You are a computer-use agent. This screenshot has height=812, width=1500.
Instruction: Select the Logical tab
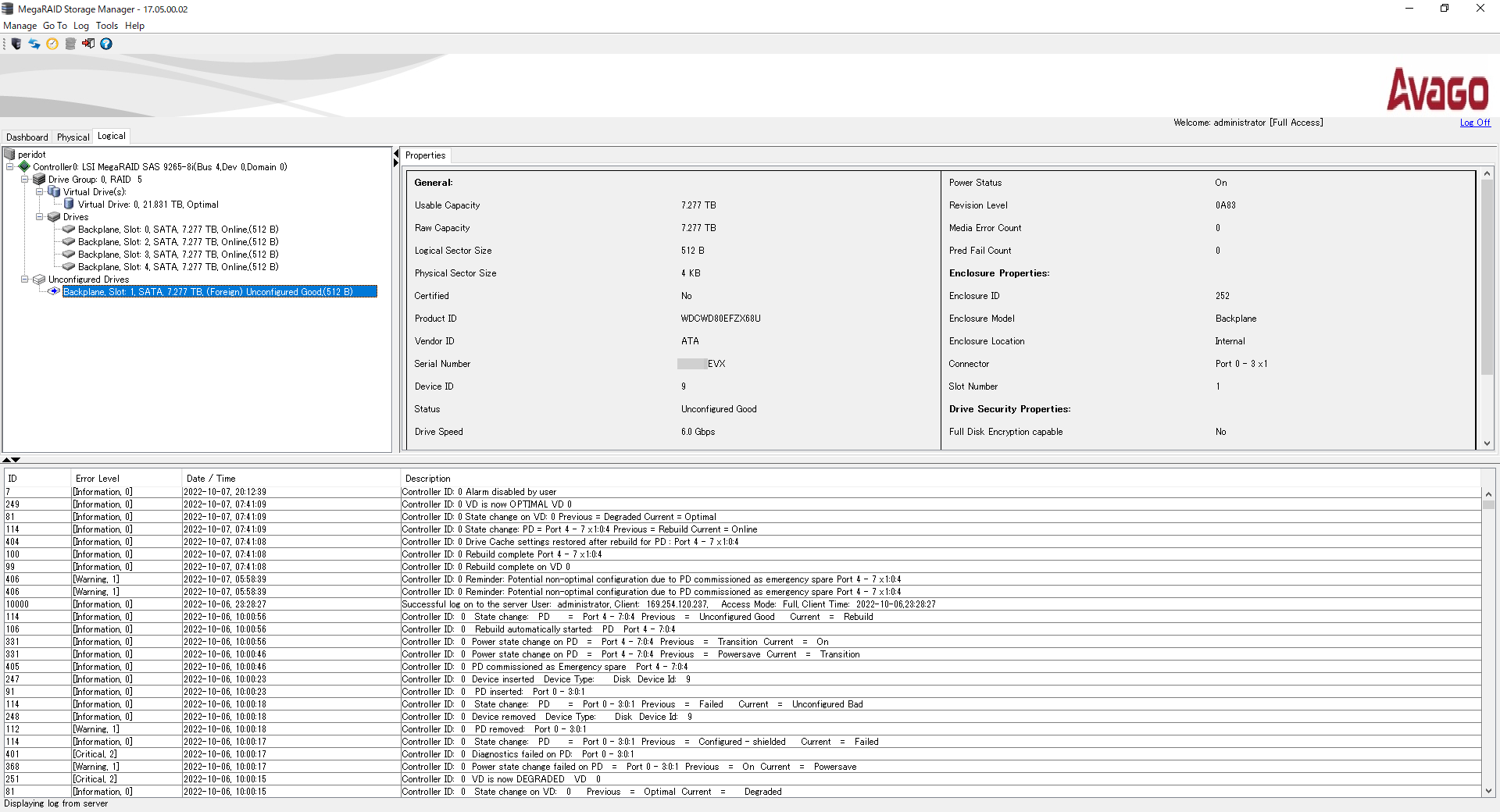tap(112, 136)
